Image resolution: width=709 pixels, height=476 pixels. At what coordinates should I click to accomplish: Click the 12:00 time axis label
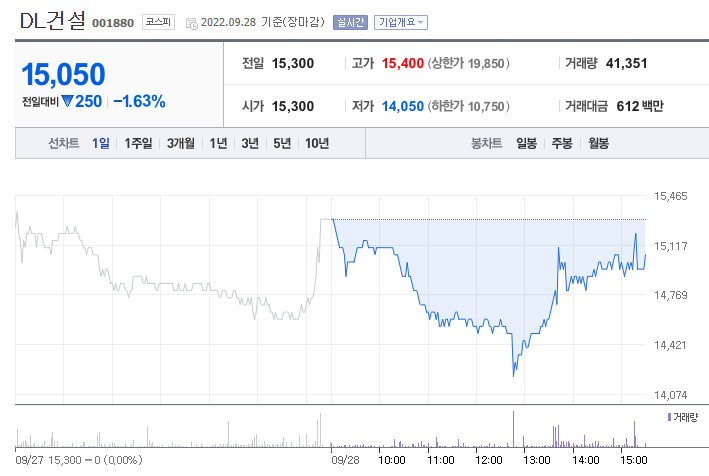point(488,460)
